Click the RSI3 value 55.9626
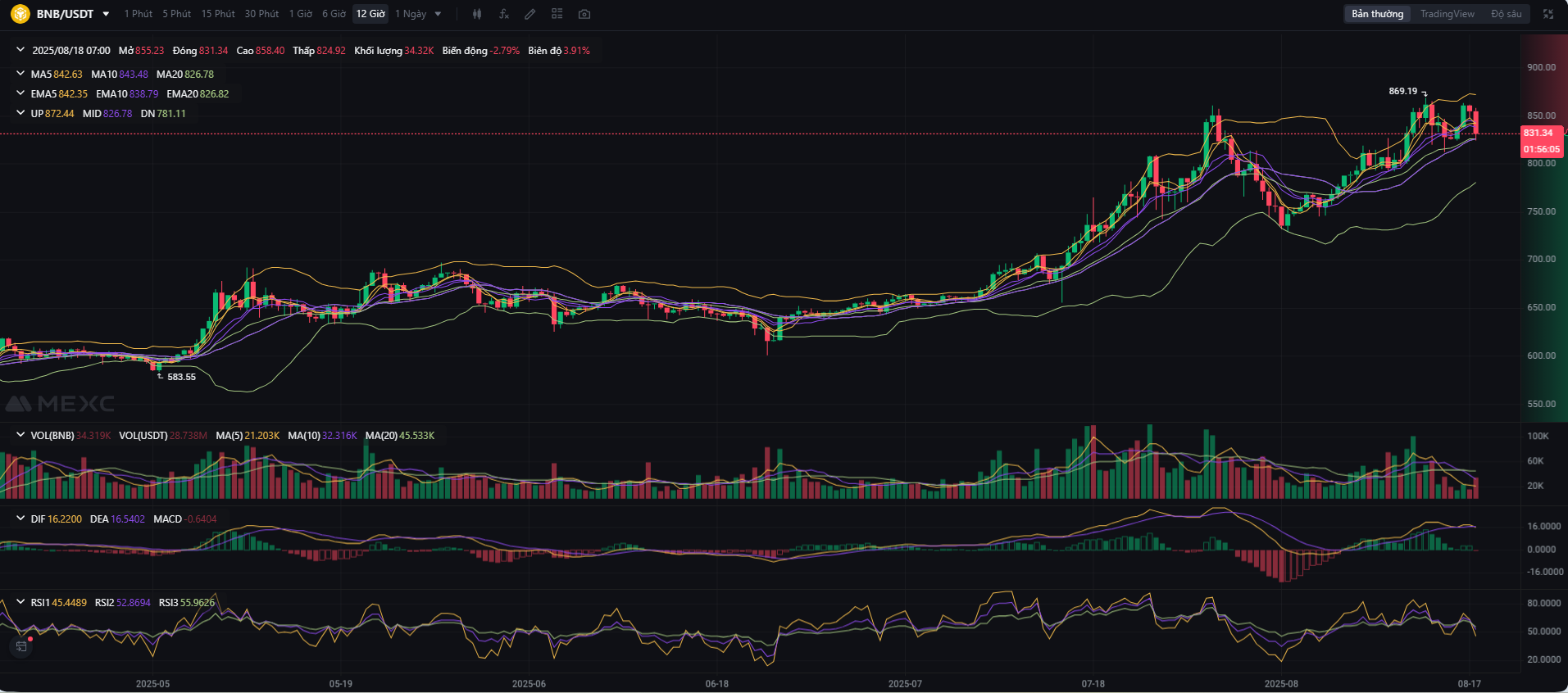The image size is (1568, 693). pos(198,602)
